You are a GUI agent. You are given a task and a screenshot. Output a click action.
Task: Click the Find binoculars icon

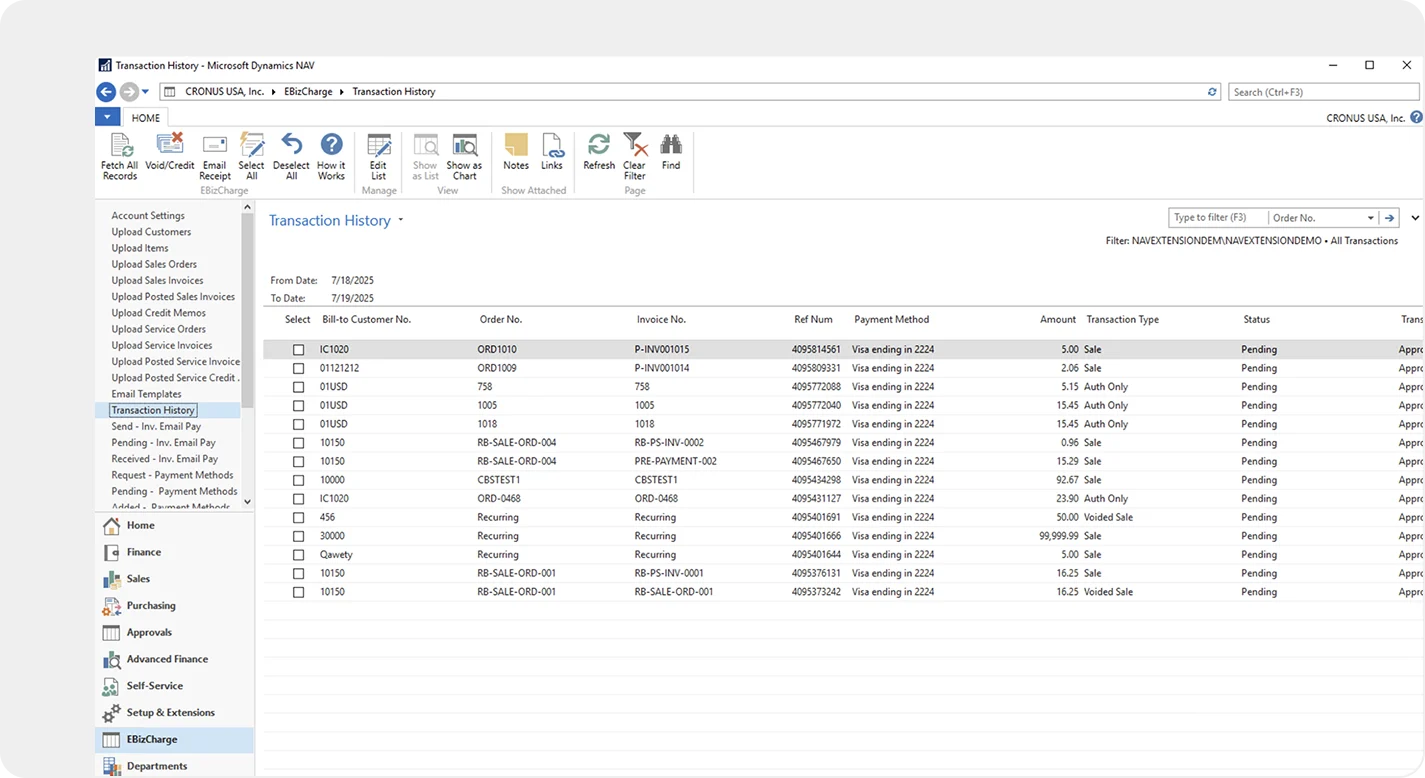pyautogui.click(x=671, y=152)
